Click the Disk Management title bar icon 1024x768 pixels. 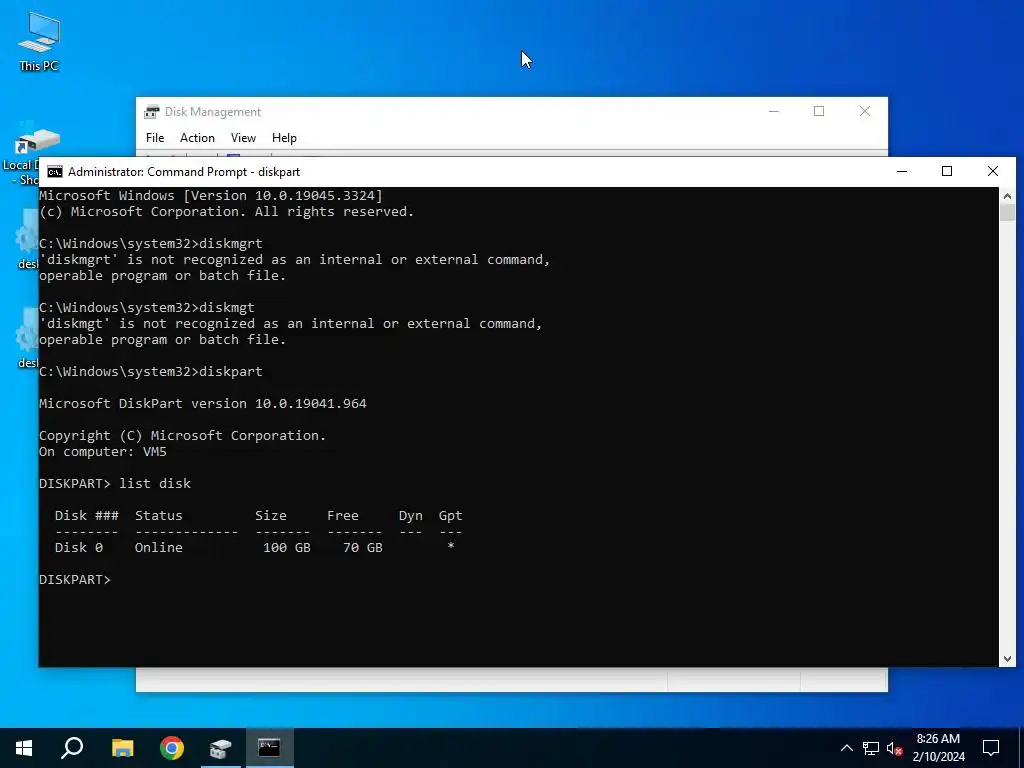pyautogui.click(x=152, y=112)
